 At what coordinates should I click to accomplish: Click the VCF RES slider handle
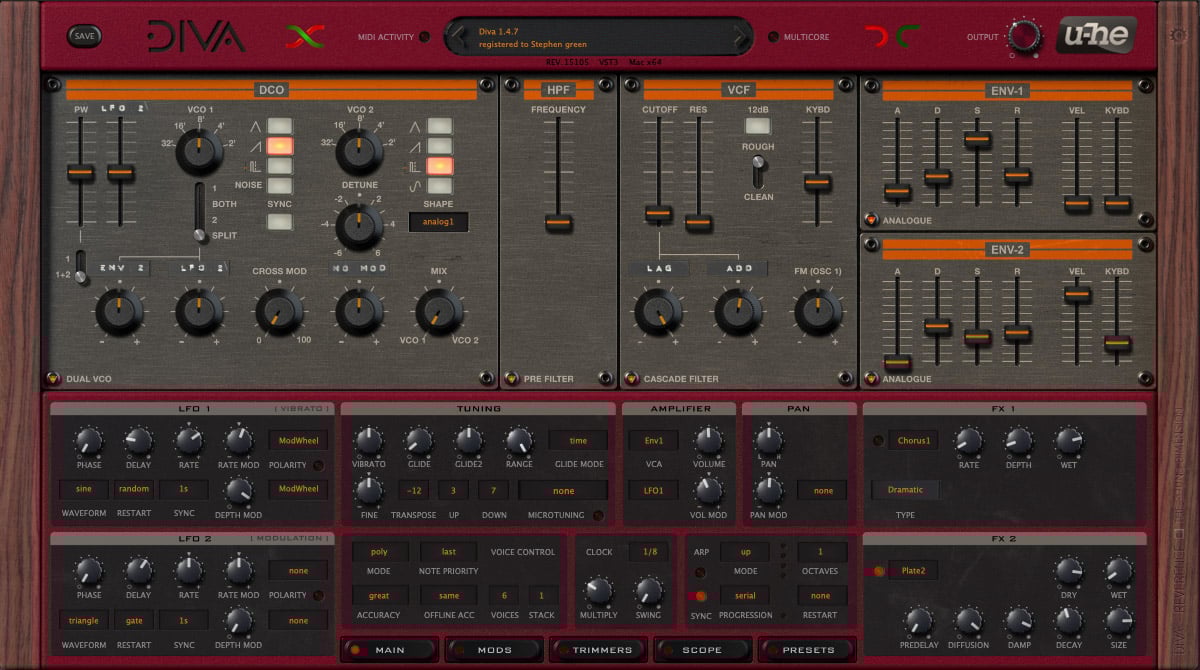point(698,221)
